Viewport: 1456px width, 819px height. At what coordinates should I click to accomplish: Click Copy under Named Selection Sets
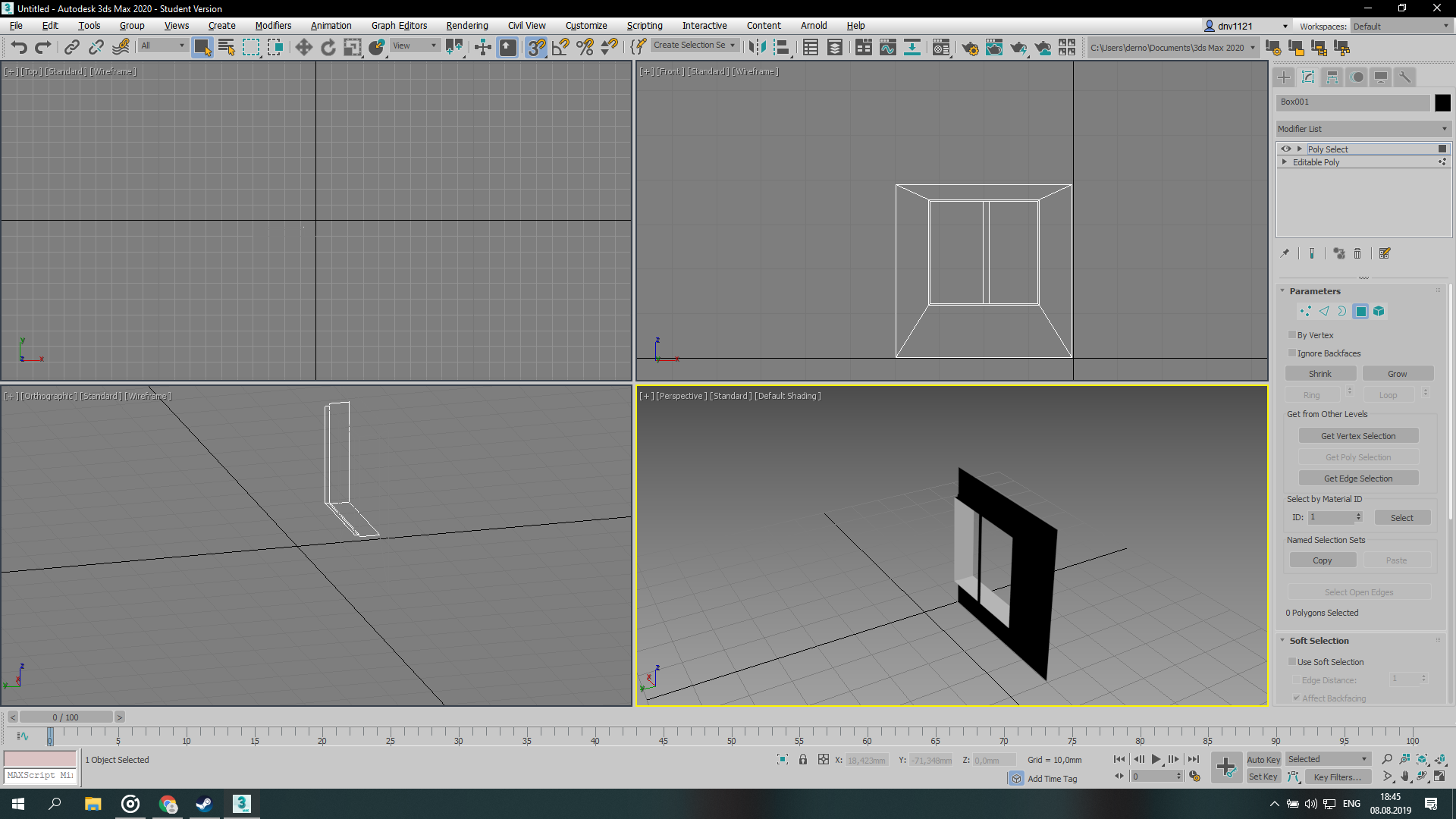(1323, 560)
